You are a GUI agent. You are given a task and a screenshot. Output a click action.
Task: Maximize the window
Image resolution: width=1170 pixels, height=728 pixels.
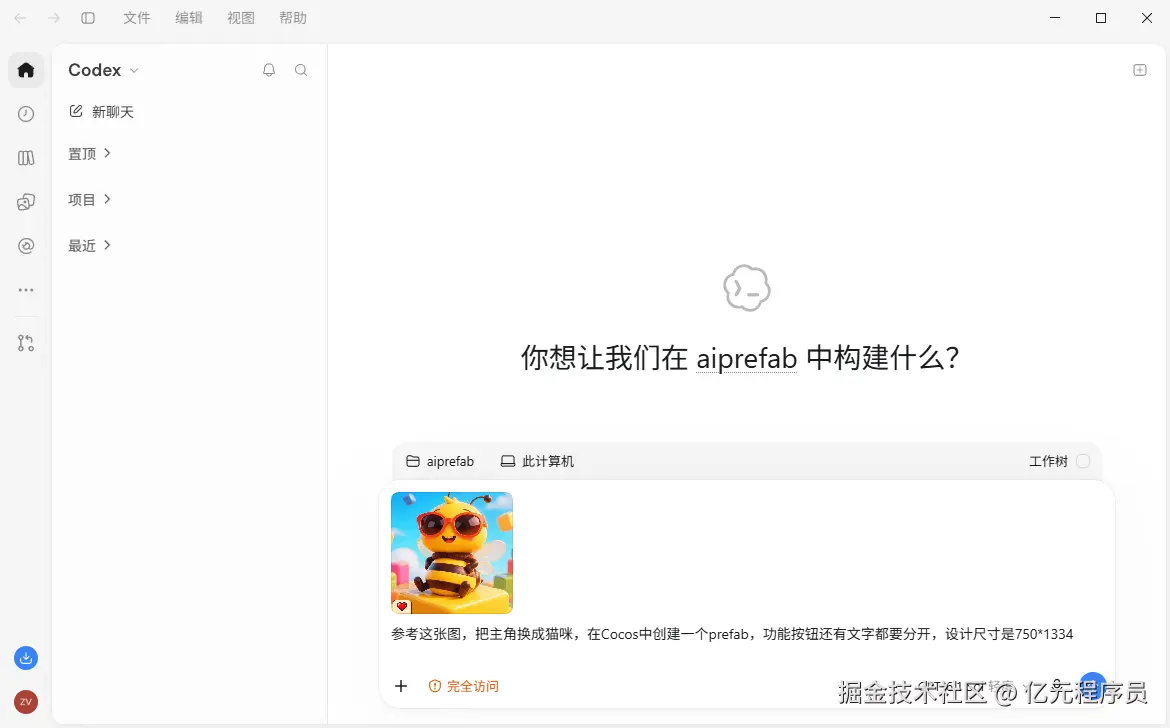click(1101, 18)
